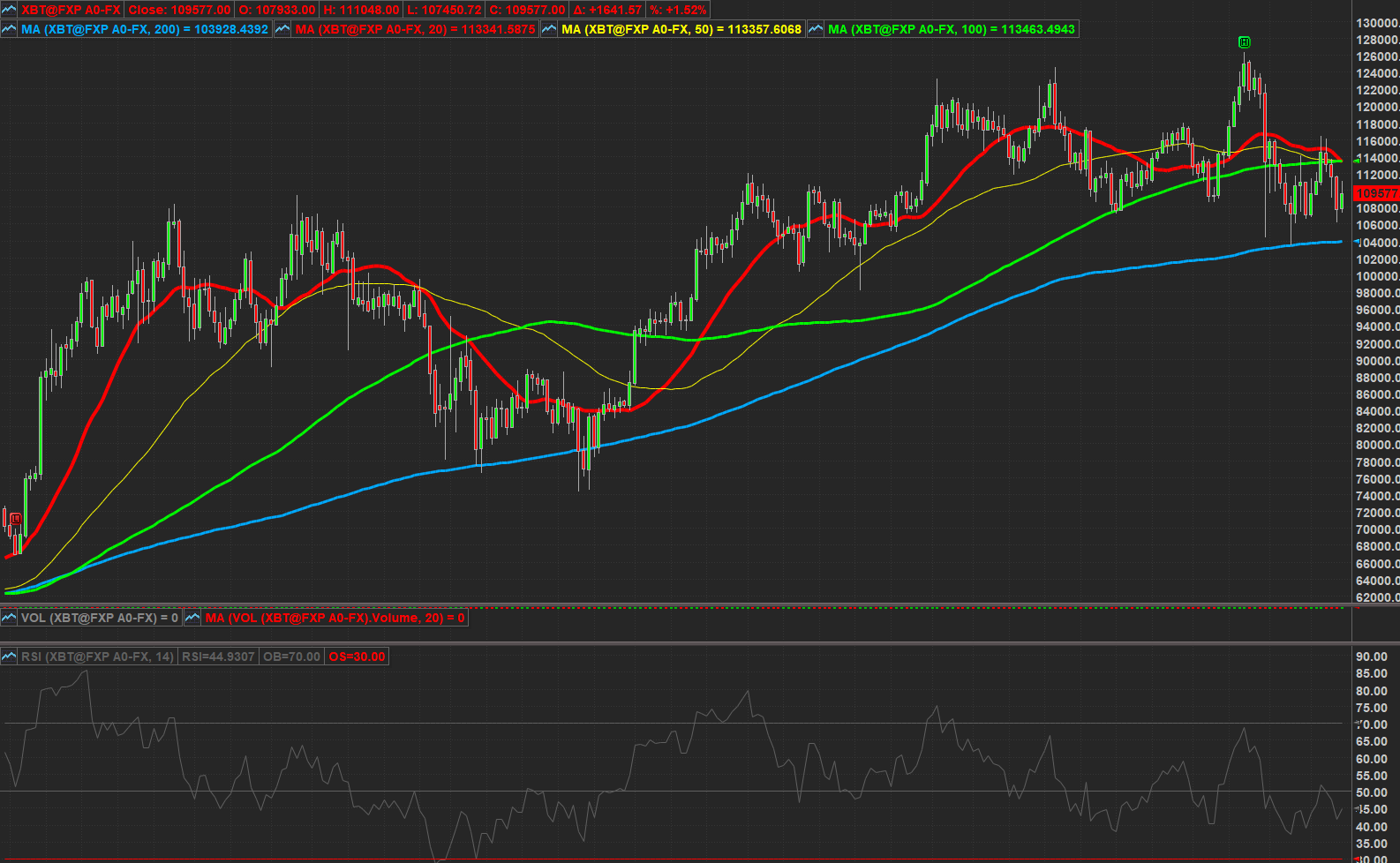Click the divider between volume and RSI panes
1400x863 pixels.
(675, 642)
